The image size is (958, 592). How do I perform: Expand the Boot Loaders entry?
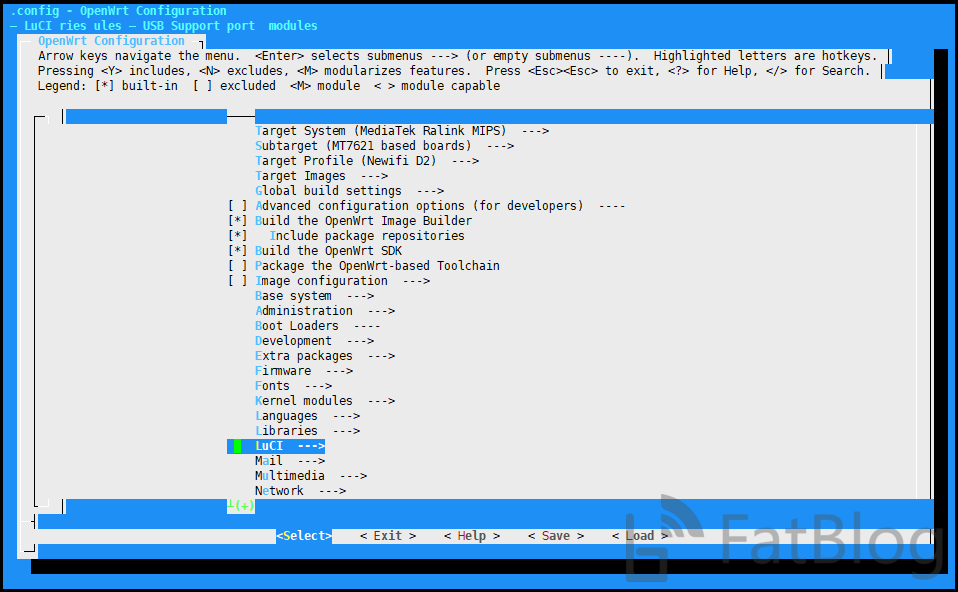click(318, 326)
